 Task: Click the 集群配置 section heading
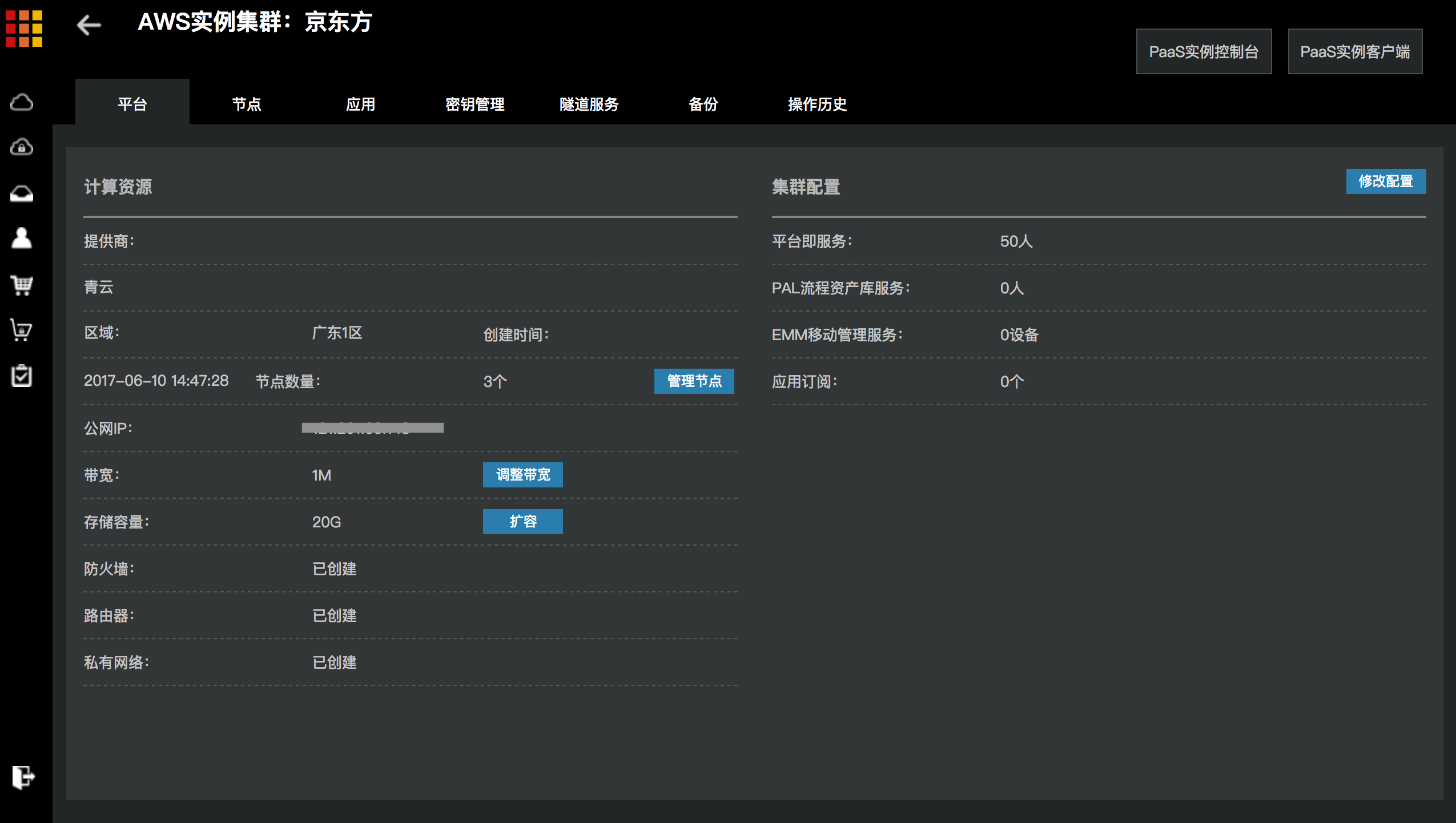tap(806, 187)
